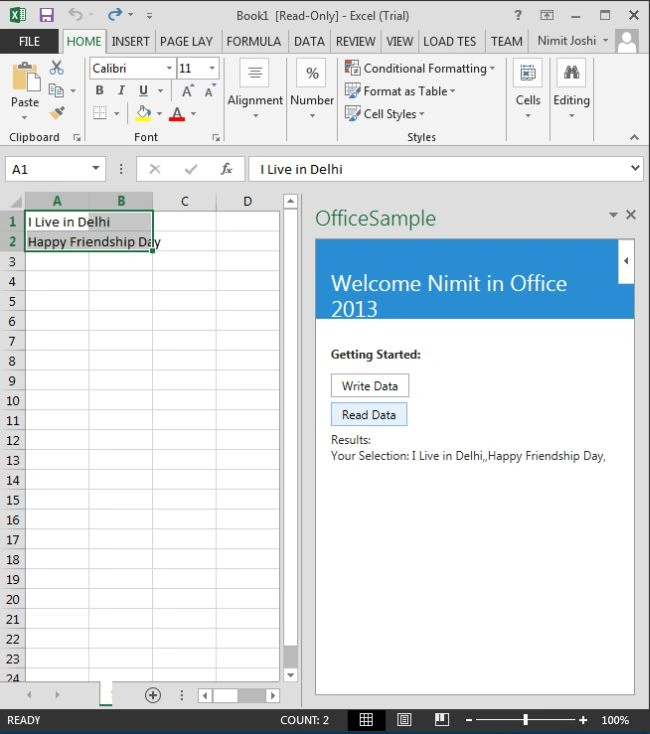Click the Write Data button
The image size is (650, 734).
coord(370,386)
